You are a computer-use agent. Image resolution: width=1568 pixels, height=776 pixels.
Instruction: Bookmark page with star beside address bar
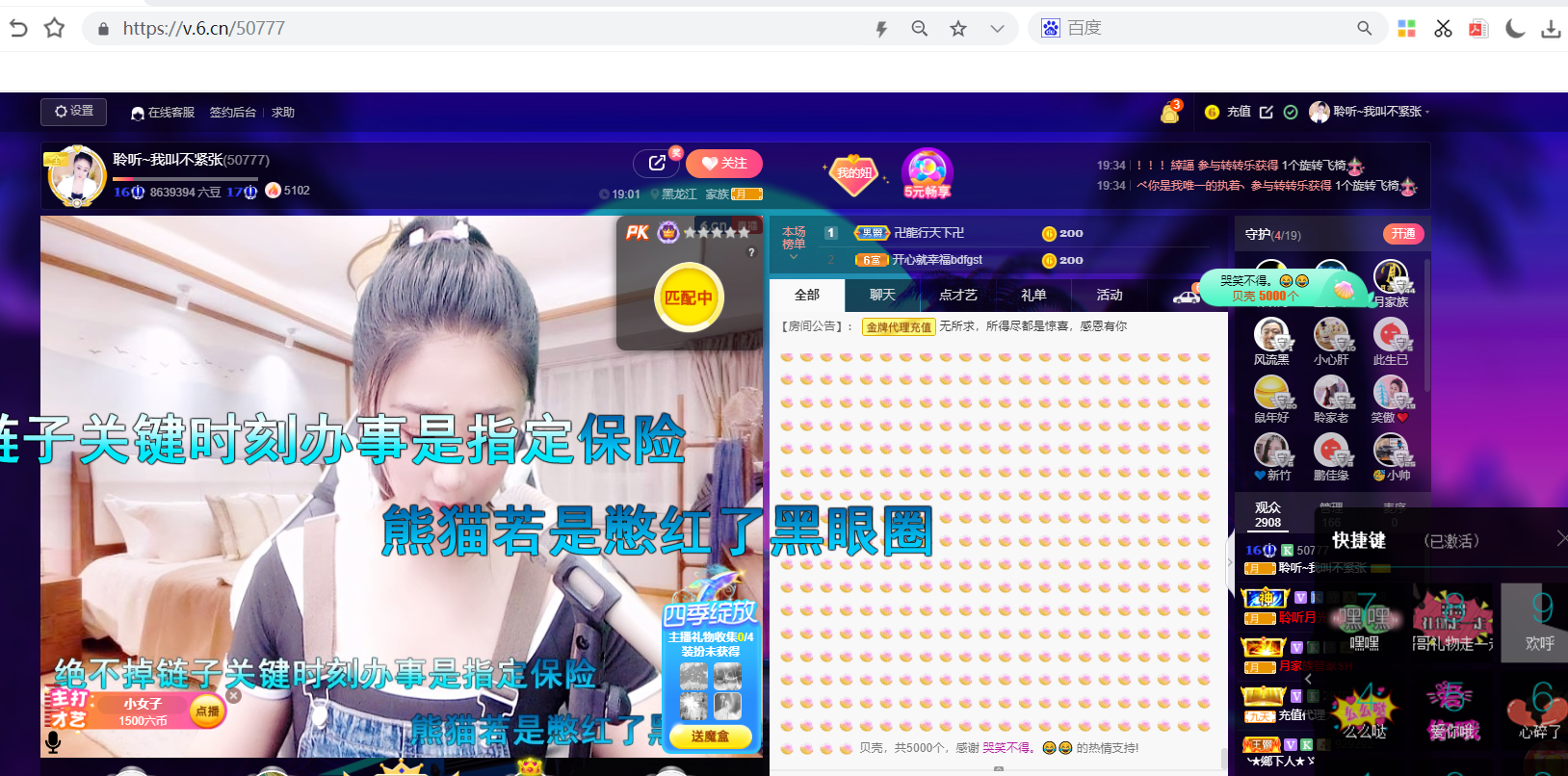click(x=55, y=29)
